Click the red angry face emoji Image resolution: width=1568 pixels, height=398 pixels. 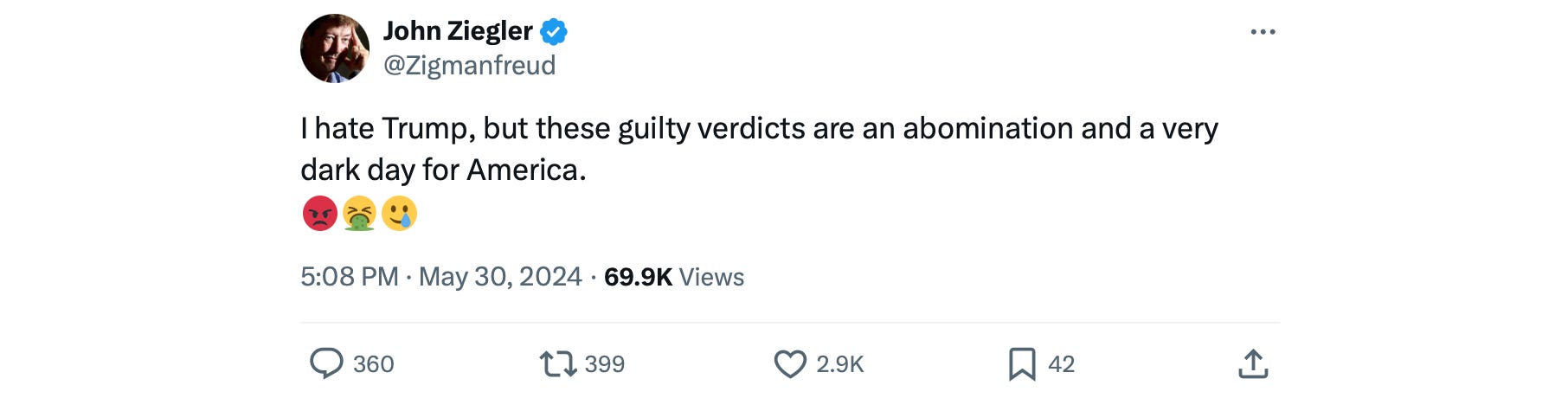(319, 213)
